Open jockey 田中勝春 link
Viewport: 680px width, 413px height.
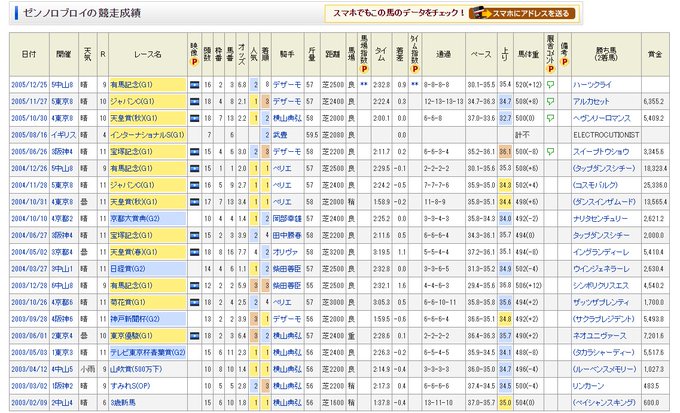pyautogui.click(x=287, y=236)
